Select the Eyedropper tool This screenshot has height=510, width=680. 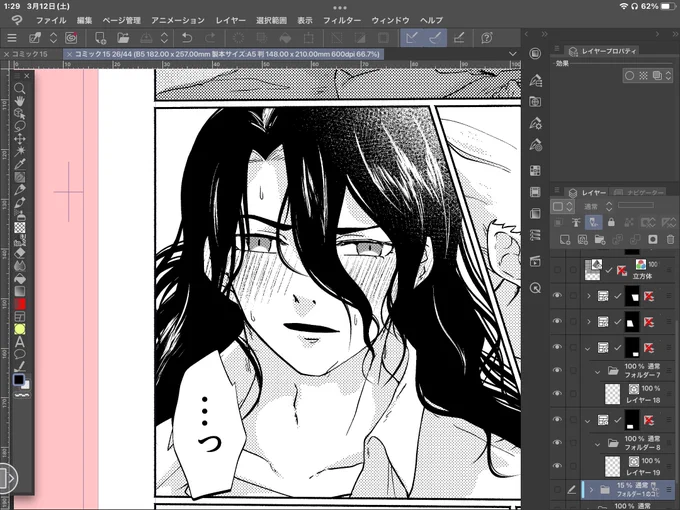coord(20,164)
